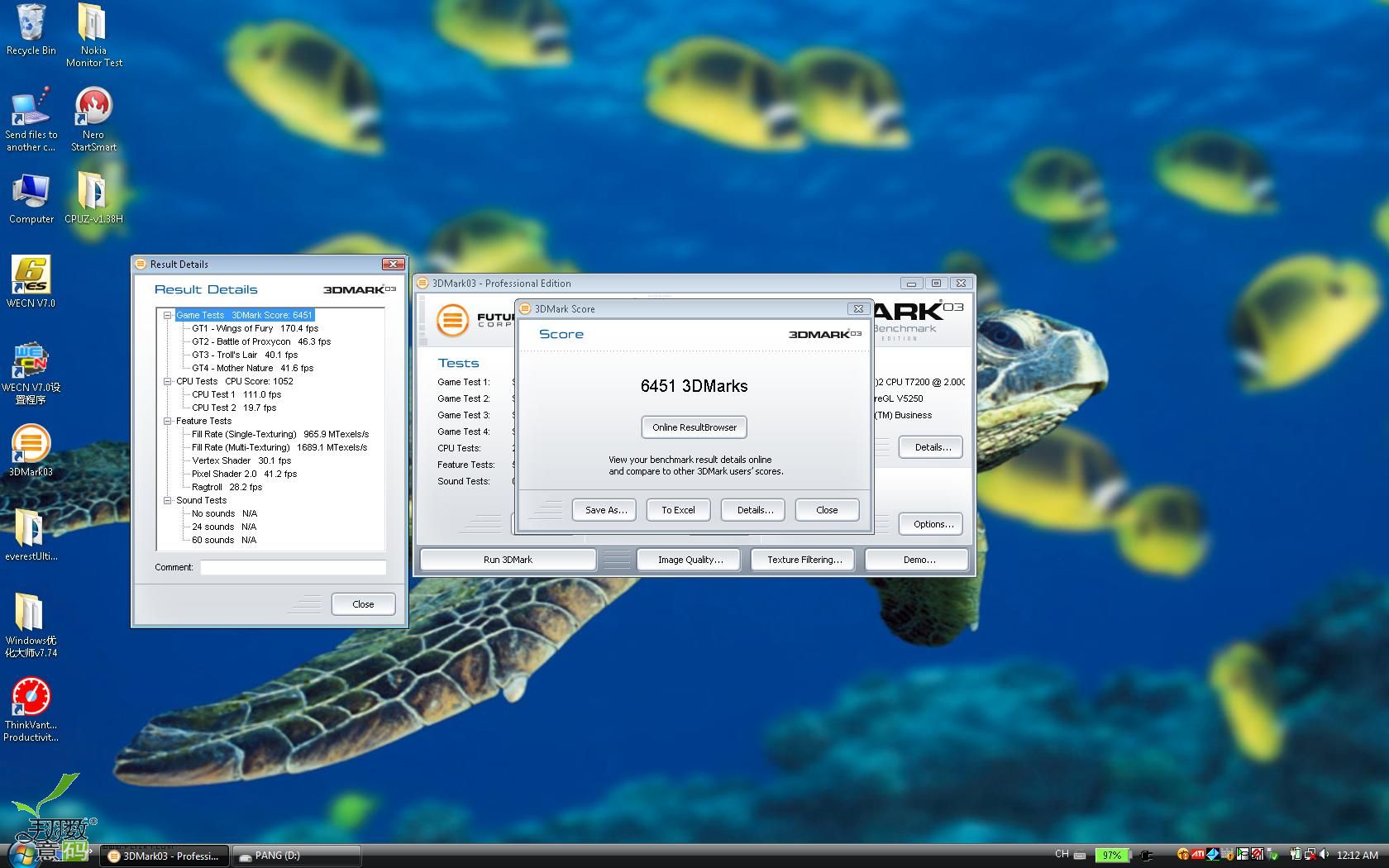1389x868 pixels.
Task: Click system Details... in 3DMark03 main window
Action: pos(933,447)
